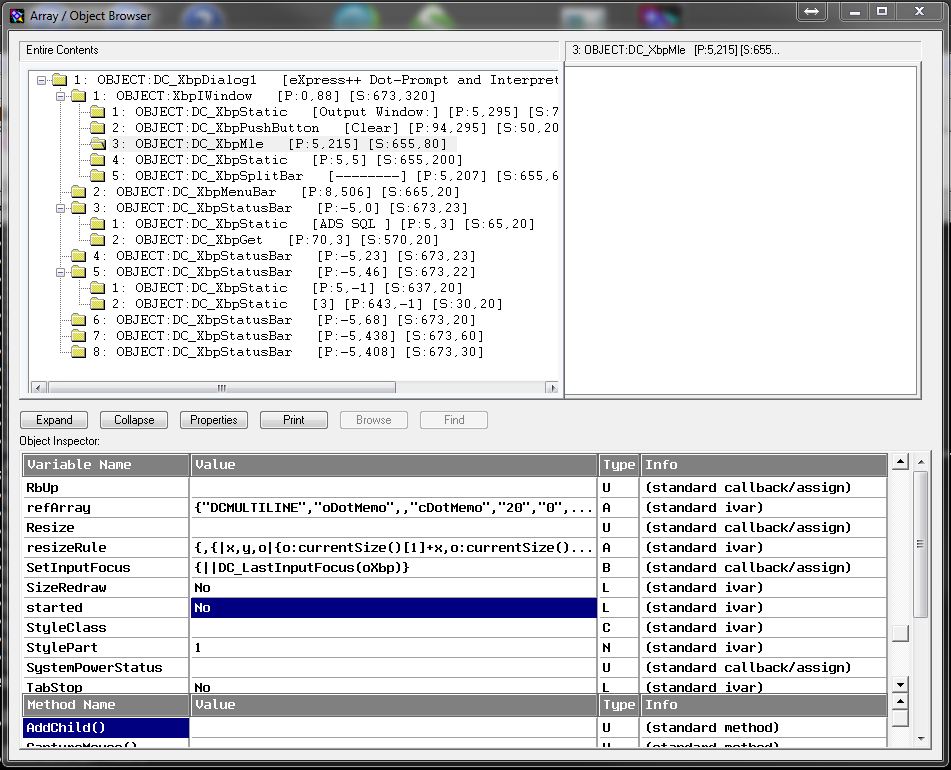Click the tree's horizontal scrollbar thumb
The width and height of the screenshot is (951, 770).
[220, 388]
